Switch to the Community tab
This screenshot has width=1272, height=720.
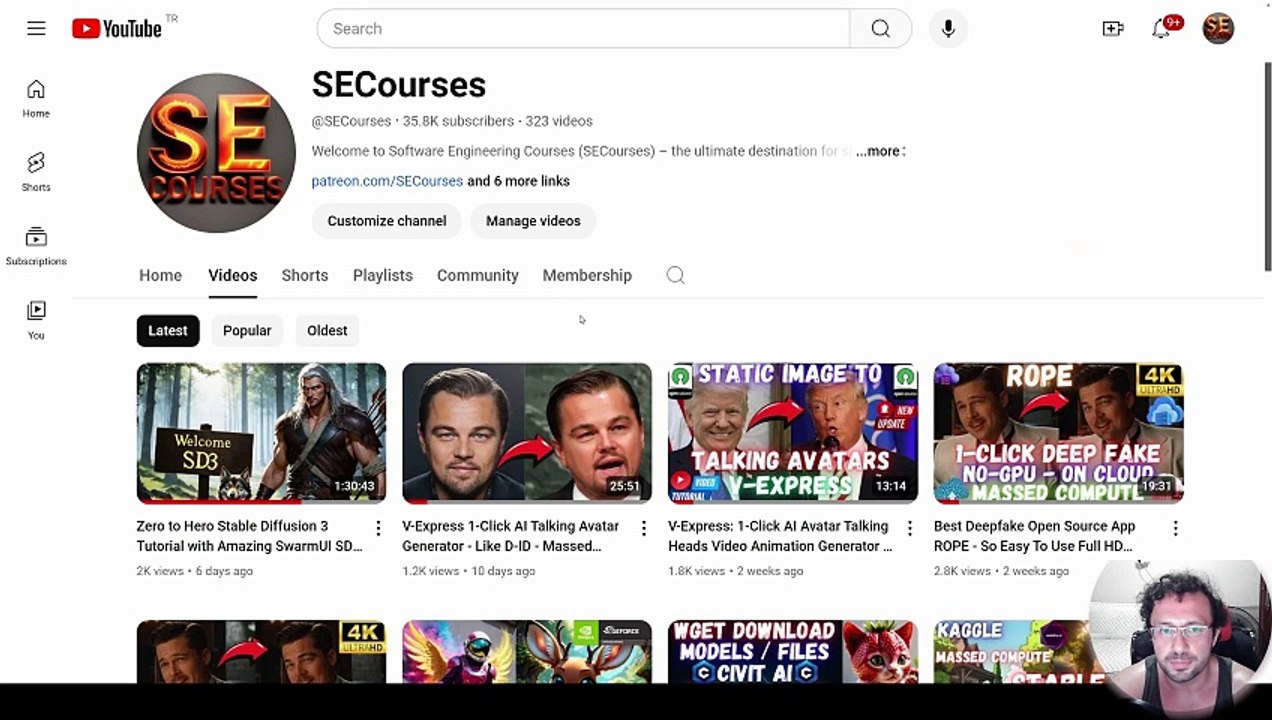pyautogui.click(x=477, y=275)
